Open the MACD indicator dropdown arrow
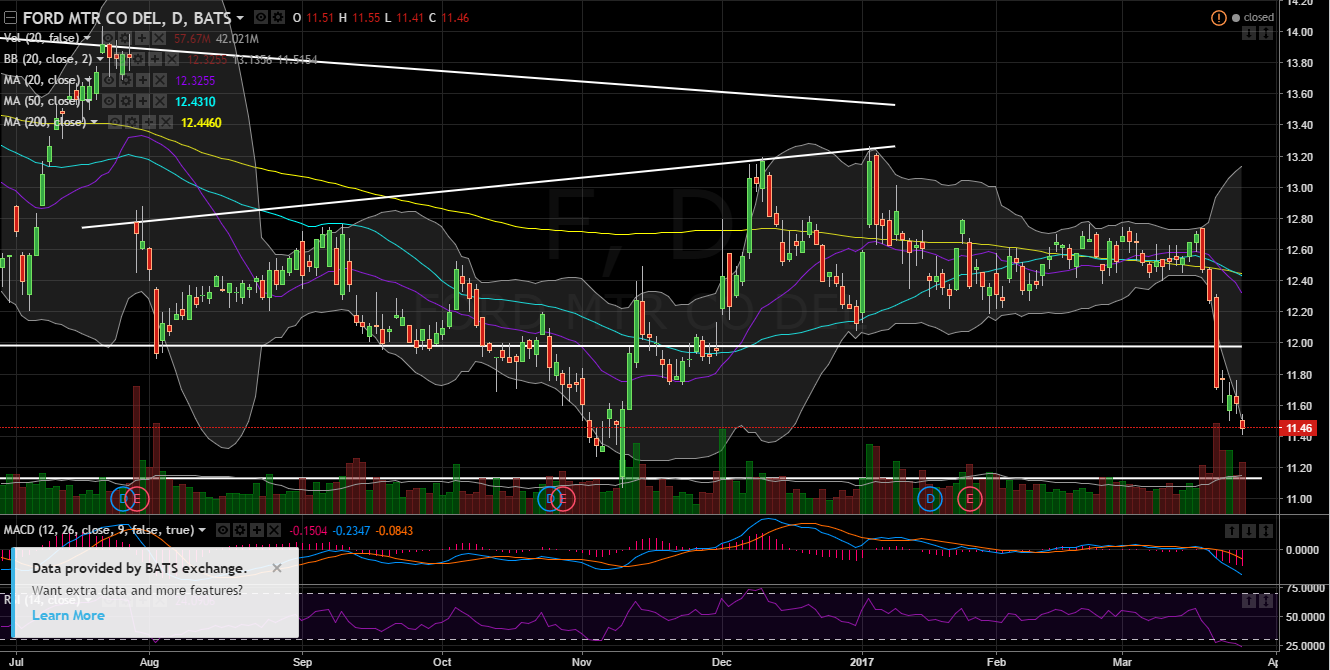Image resolution: width=1330 pixels, height=670 pixels. [x=203, y=530]
